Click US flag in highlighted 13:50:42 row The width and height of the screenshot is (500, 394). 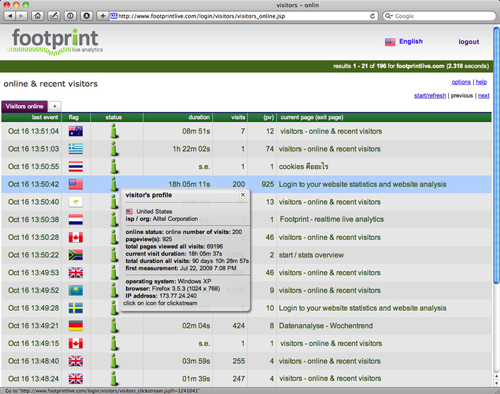tap(76, 184)
